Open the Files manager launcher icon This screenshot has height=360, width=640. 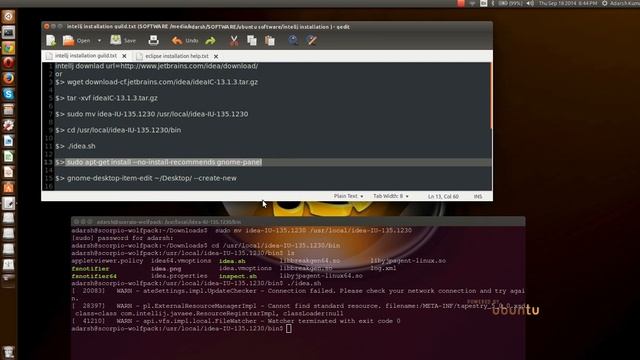[8, 109]
